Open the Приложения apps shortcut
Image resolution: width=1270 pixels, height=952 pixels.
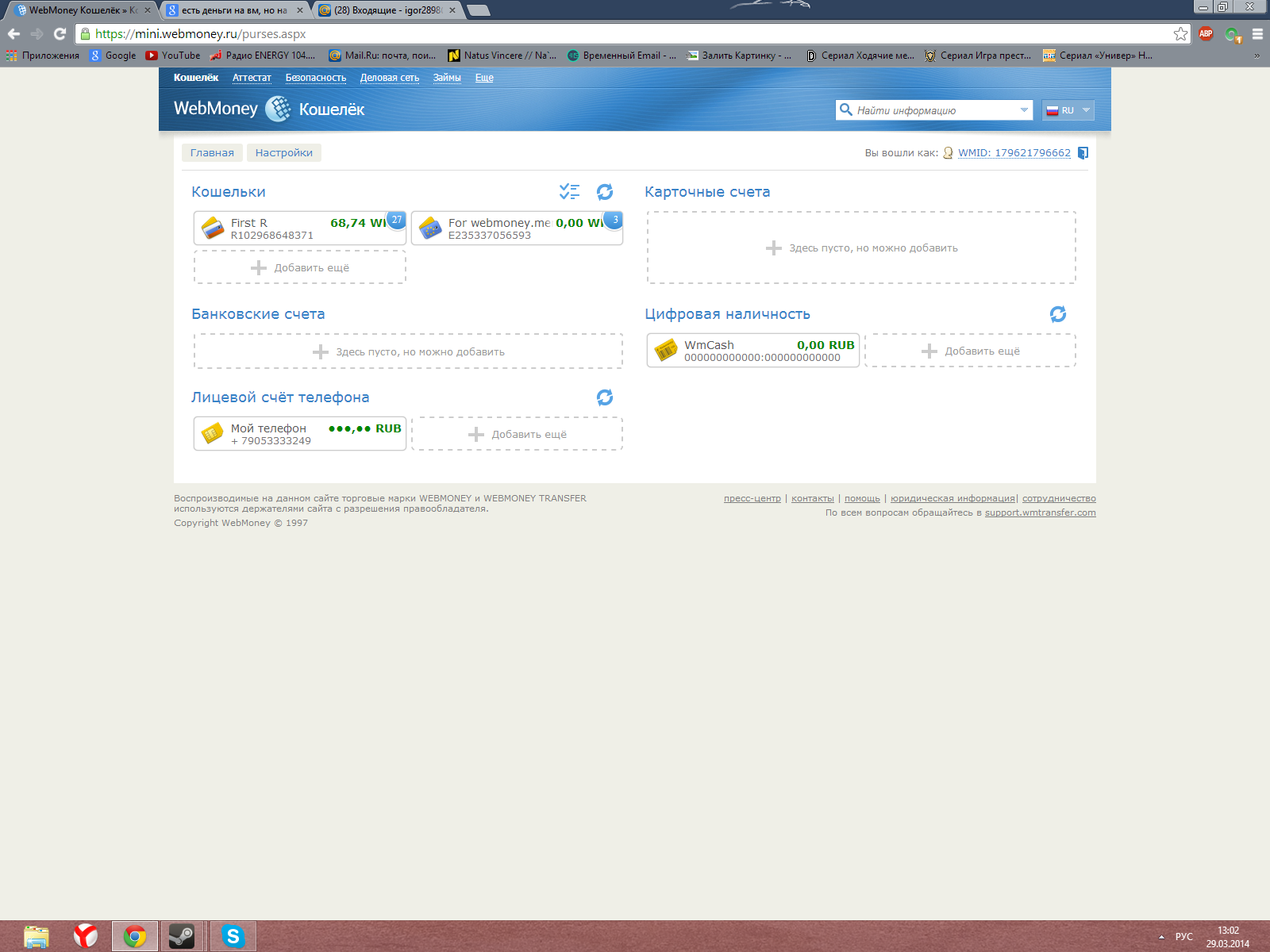(43, 56)
